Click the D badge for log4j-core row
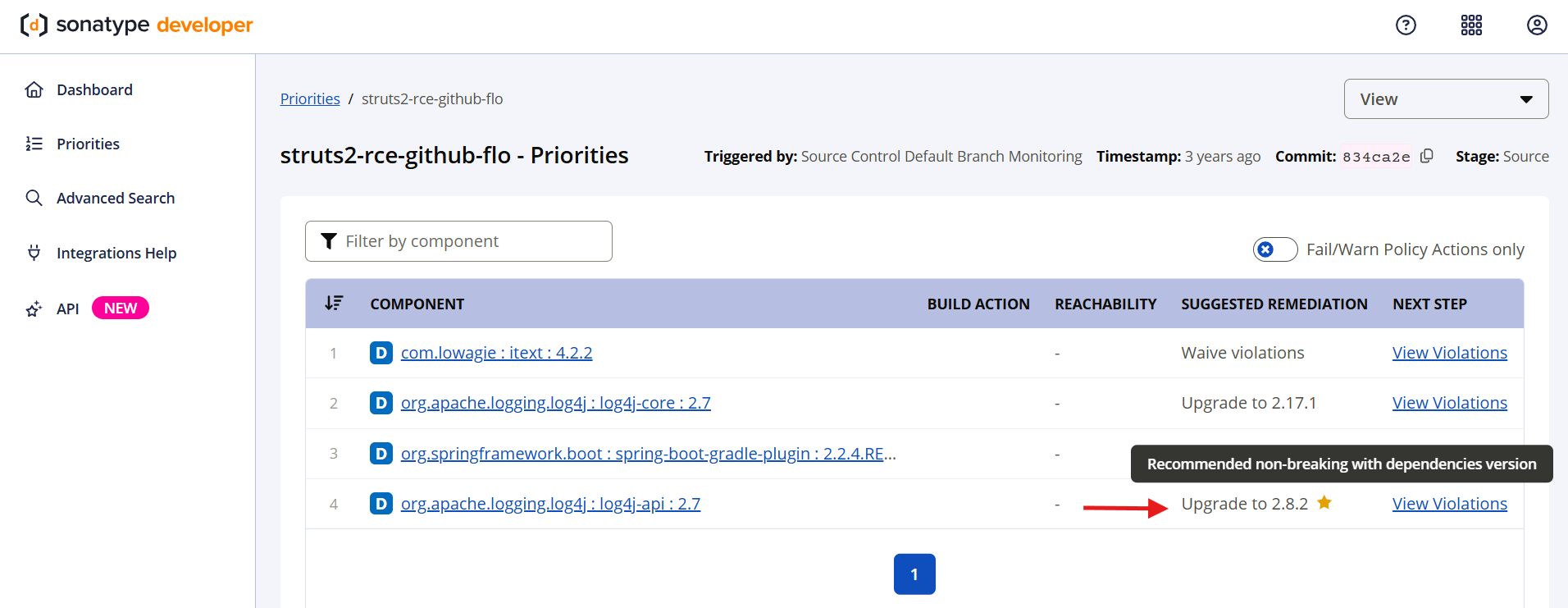 (x=381, y=403)
